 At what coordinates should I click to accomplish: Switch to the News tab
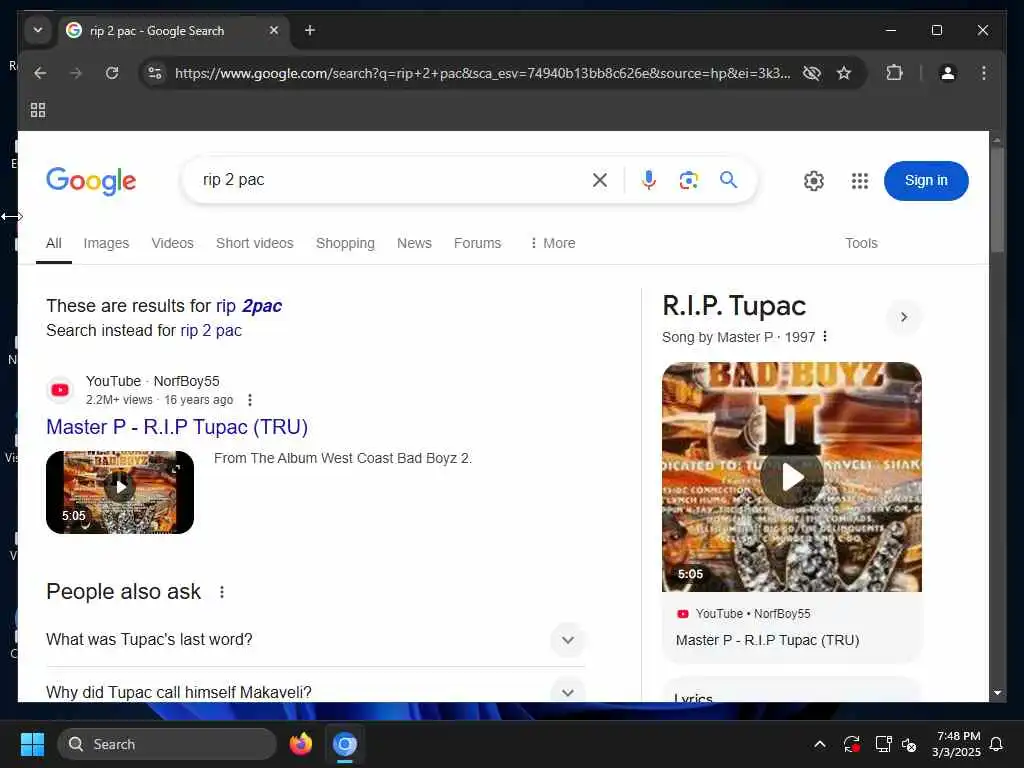414,243
